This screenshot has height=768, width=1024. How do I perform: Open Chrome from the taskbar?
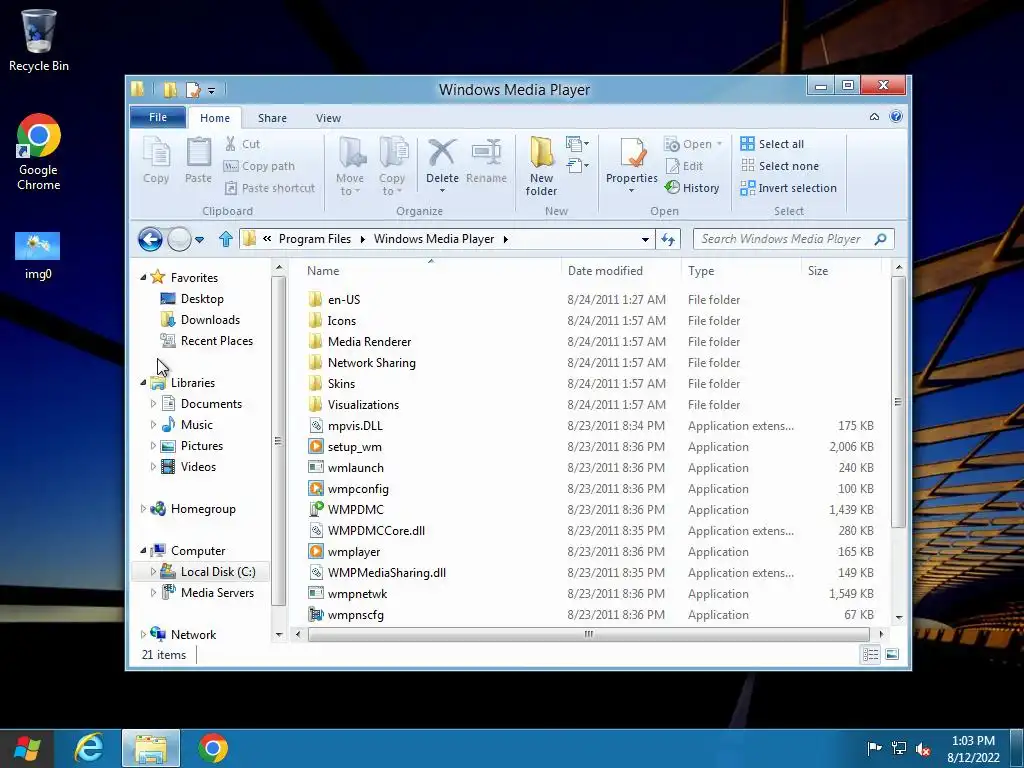[213, 748]
